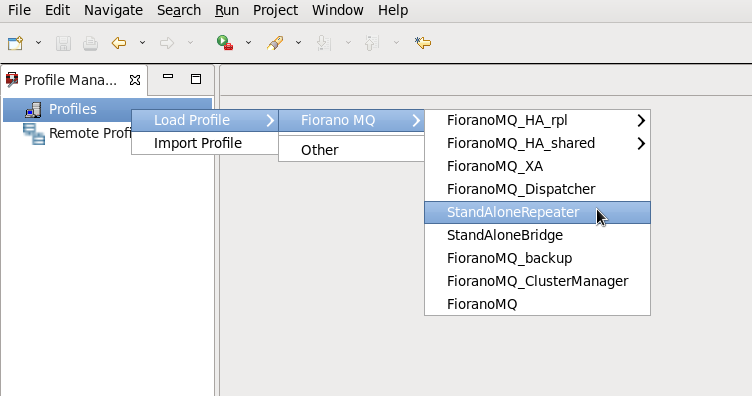Select the StandAloneBridge profile

[537, 235]
